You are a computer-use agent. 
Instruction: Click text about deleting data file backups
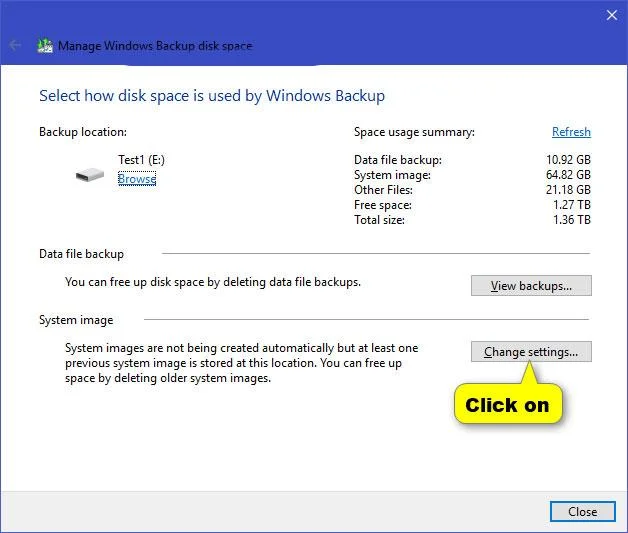(x=213, y=282)
